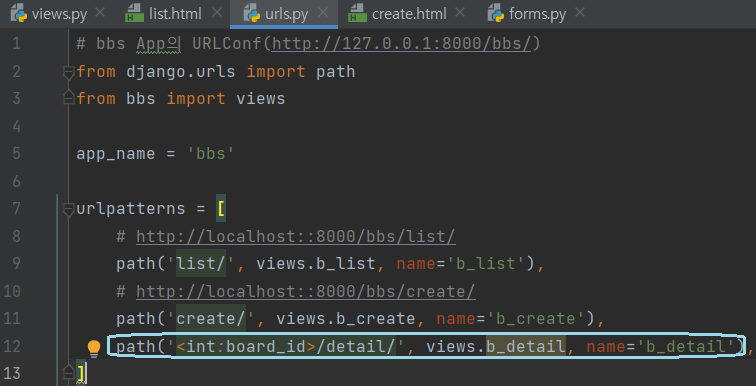Close the urls.py tab
This screenshot has height=386, width=756.
[323, 13]
